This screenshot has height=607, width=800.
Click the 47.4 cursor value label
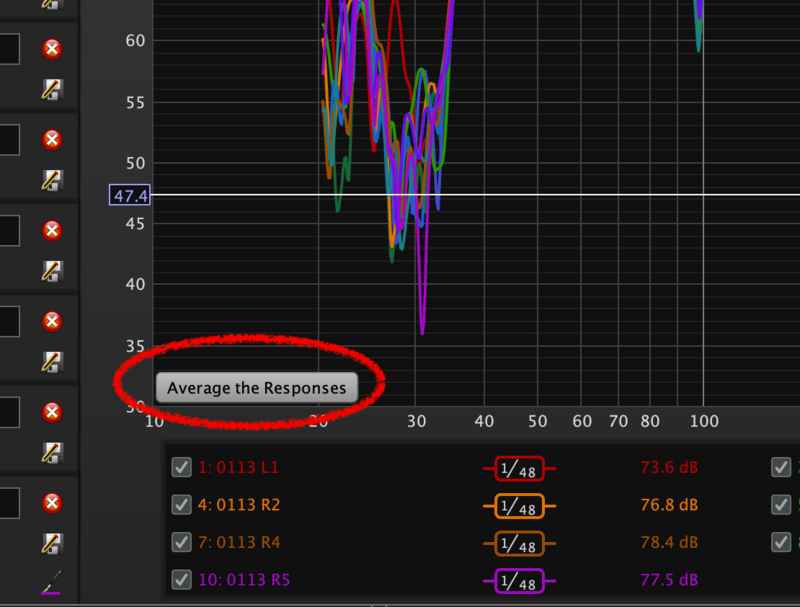click(130, 195)
